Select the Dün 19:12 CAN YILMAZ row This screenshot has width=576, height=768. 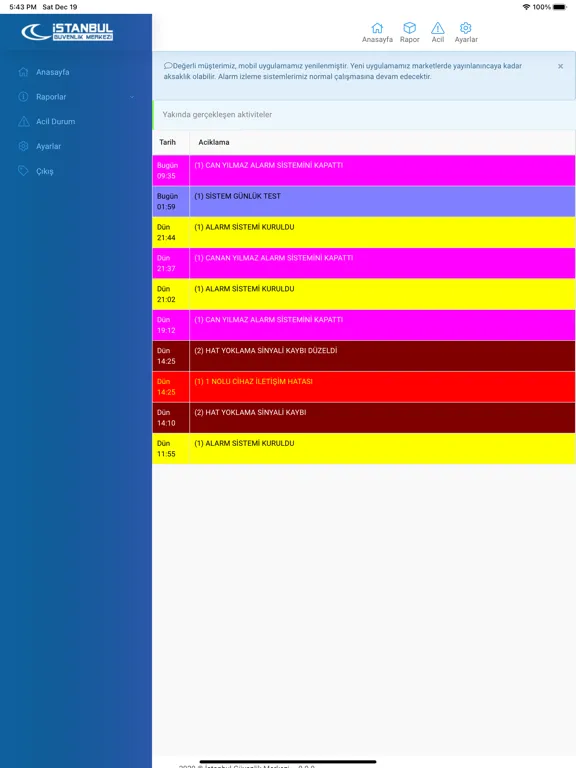click(x=364, y=325)
